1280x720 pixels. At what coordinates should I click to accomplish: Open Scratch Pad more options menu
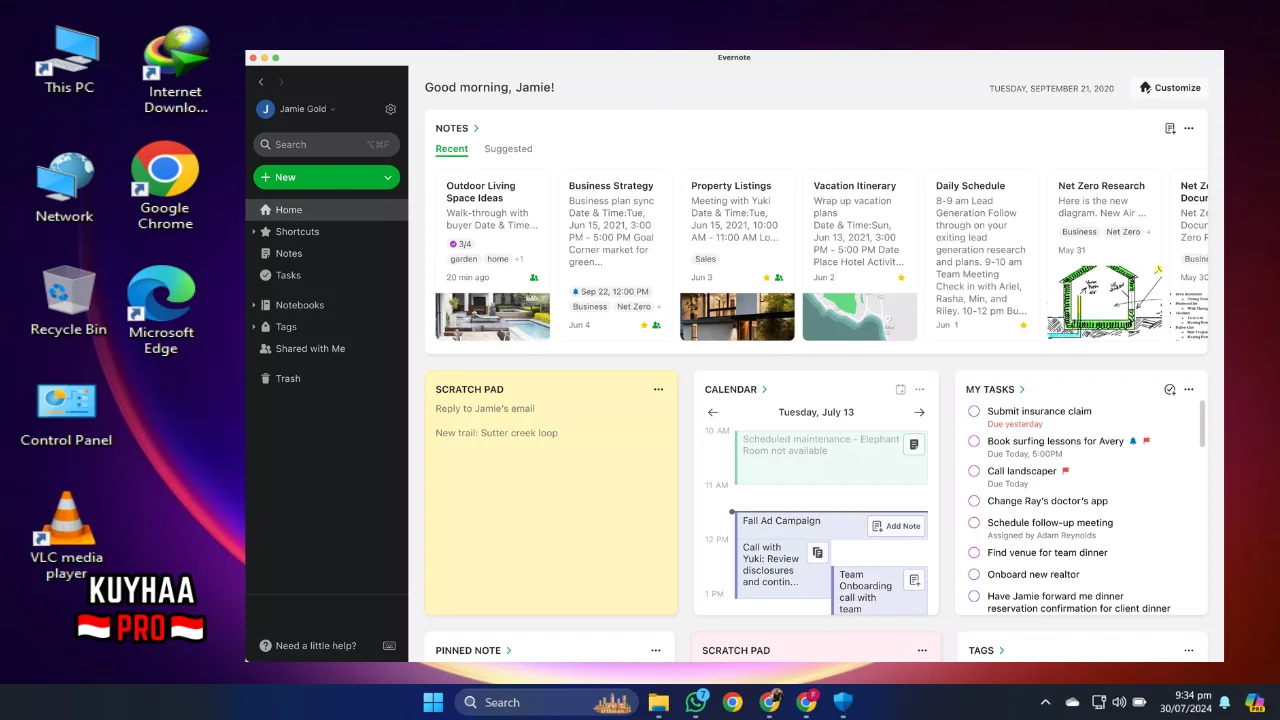click(658, 390)
